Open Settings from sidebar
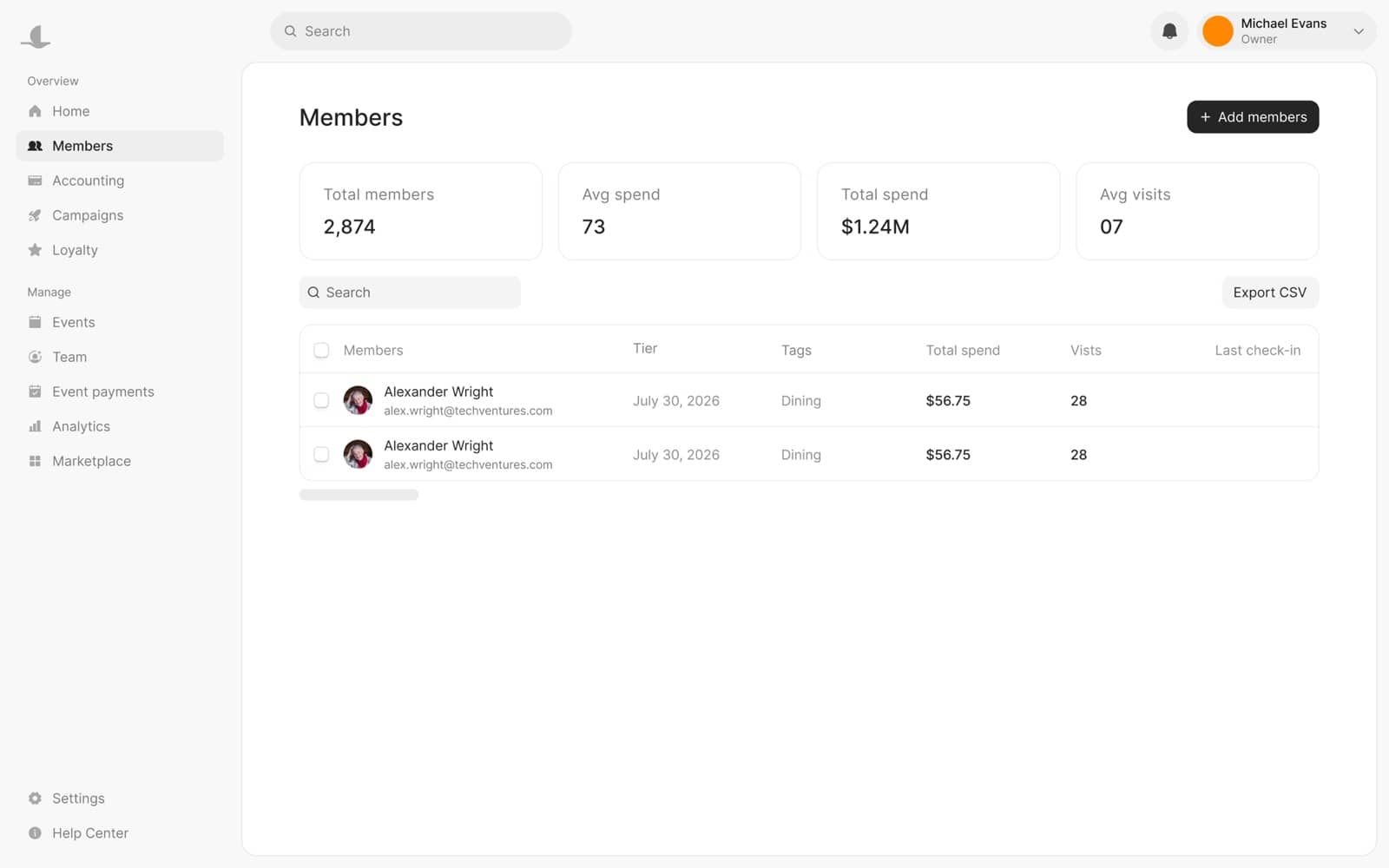This screenshot has width=1389, height=868. (x=120, y=799)
